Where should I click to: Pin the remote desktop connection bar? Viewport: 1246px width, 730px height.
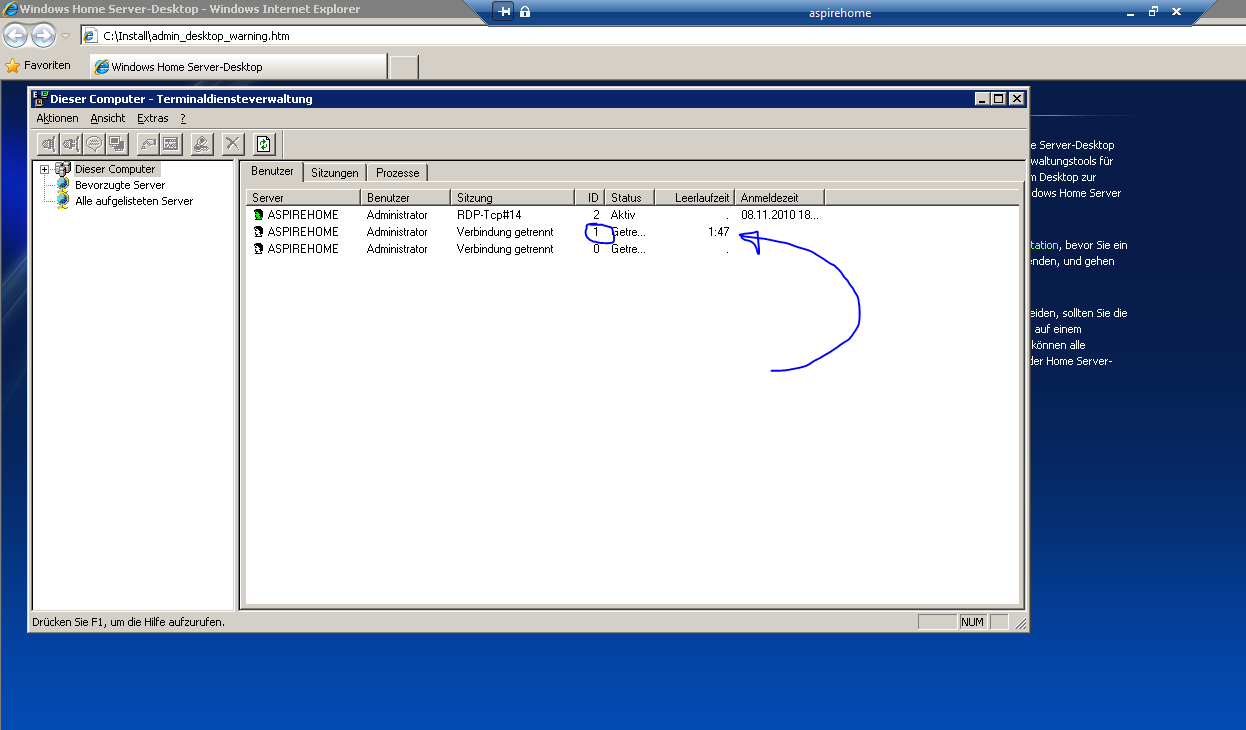point(504,12)
